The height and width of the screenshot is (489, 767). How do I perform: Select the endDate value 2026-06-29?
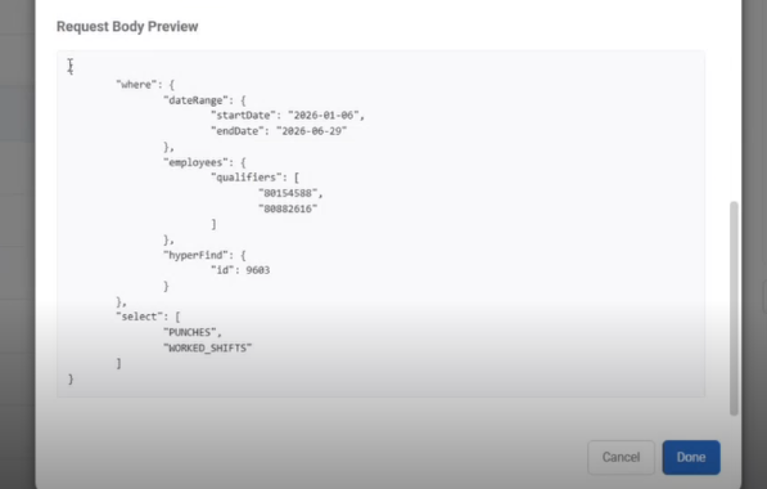click(312, 131)
